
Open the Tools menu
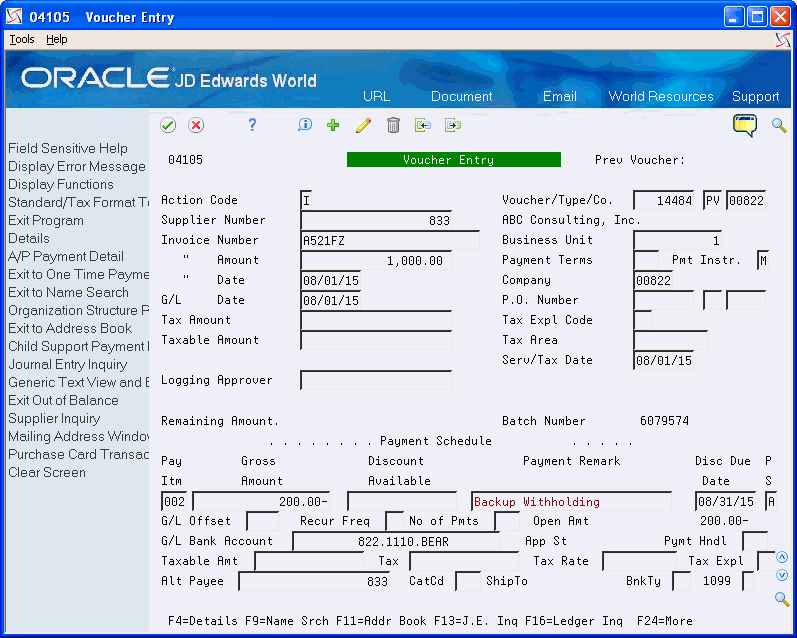click(x=22, y=39)
